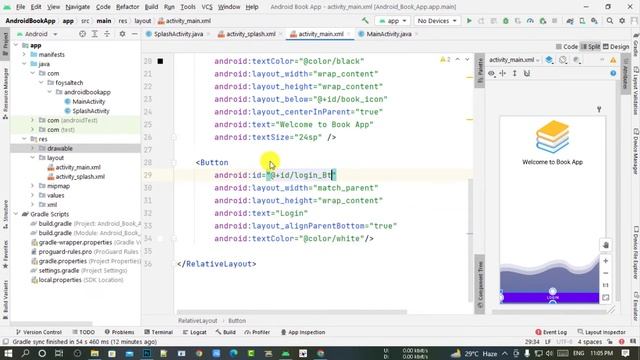
Task: Toggle Build Variants tool window
Action: click(5, 300)
